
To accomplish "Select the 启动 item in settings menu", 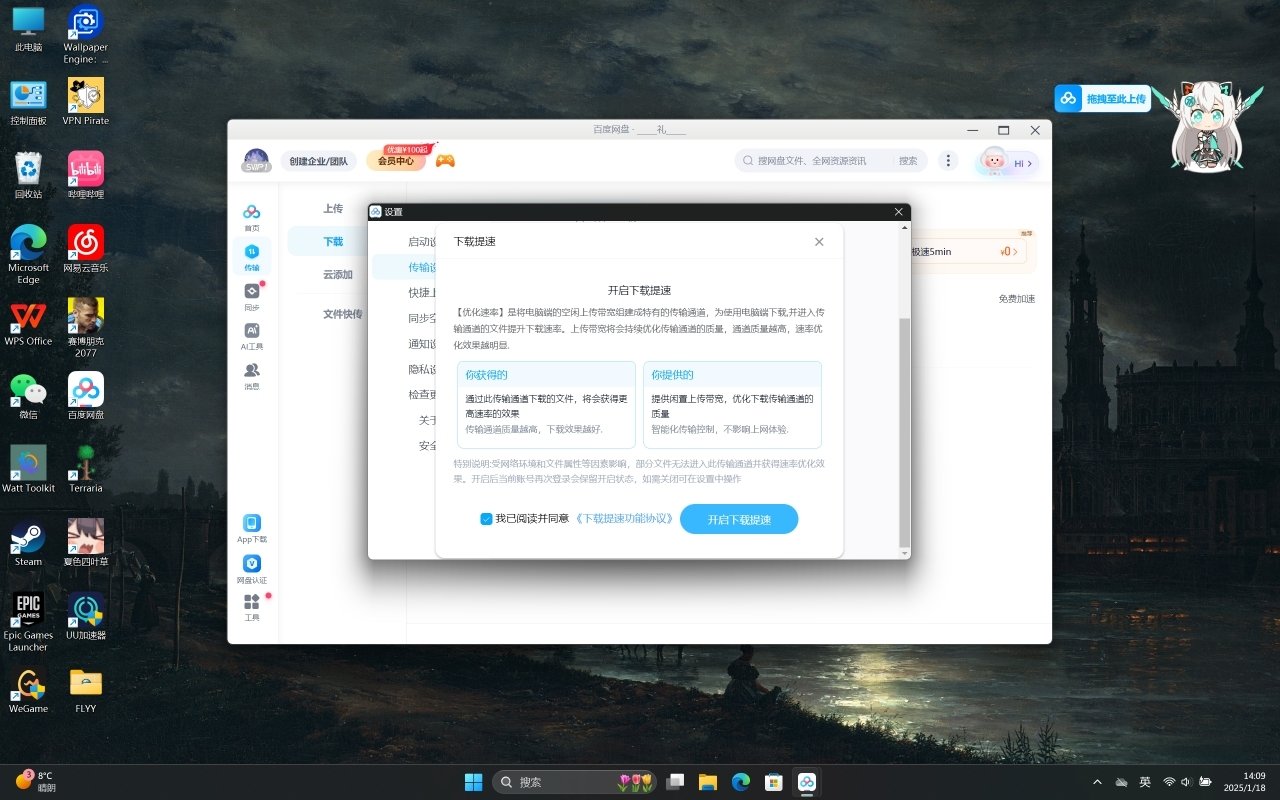I will click(x=422, y=241).
